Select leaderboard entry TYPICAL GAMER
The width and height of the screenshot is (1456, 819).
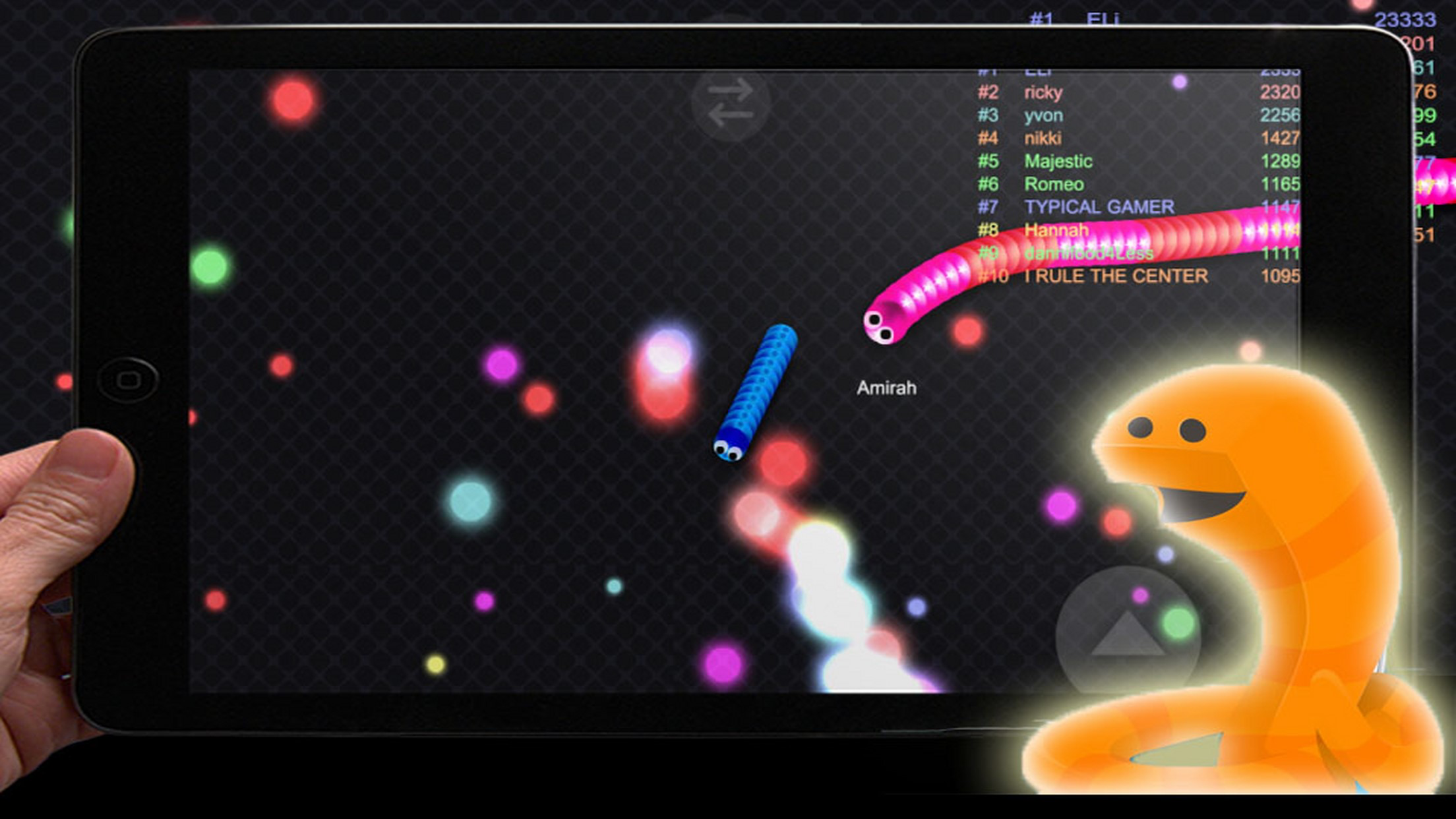tap(1138, 207)
